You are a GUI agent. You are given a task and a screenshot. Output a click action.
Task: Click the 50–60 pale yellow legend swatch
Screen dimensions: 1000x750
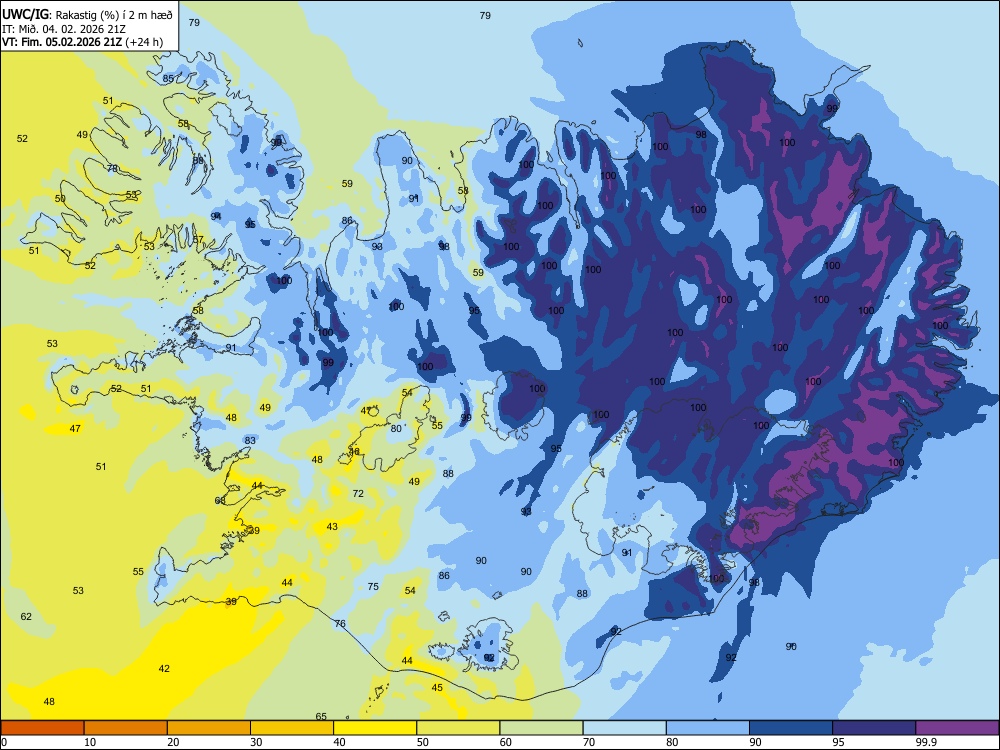pyautogui.click(x=458, y=728)
